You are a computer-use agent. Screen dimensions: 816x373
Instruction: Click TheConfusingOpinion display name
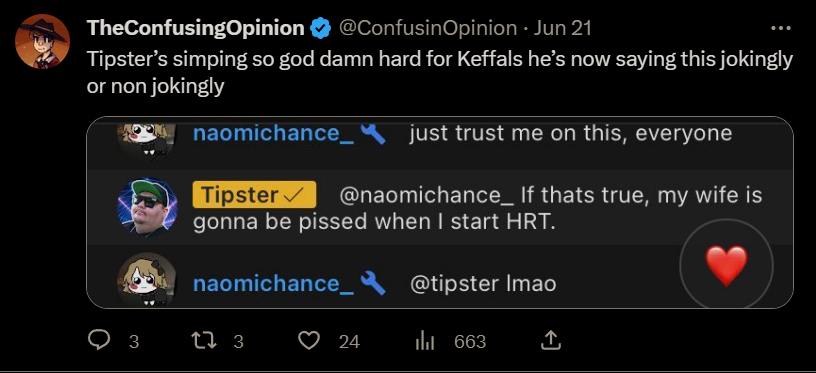coord(196,28)
